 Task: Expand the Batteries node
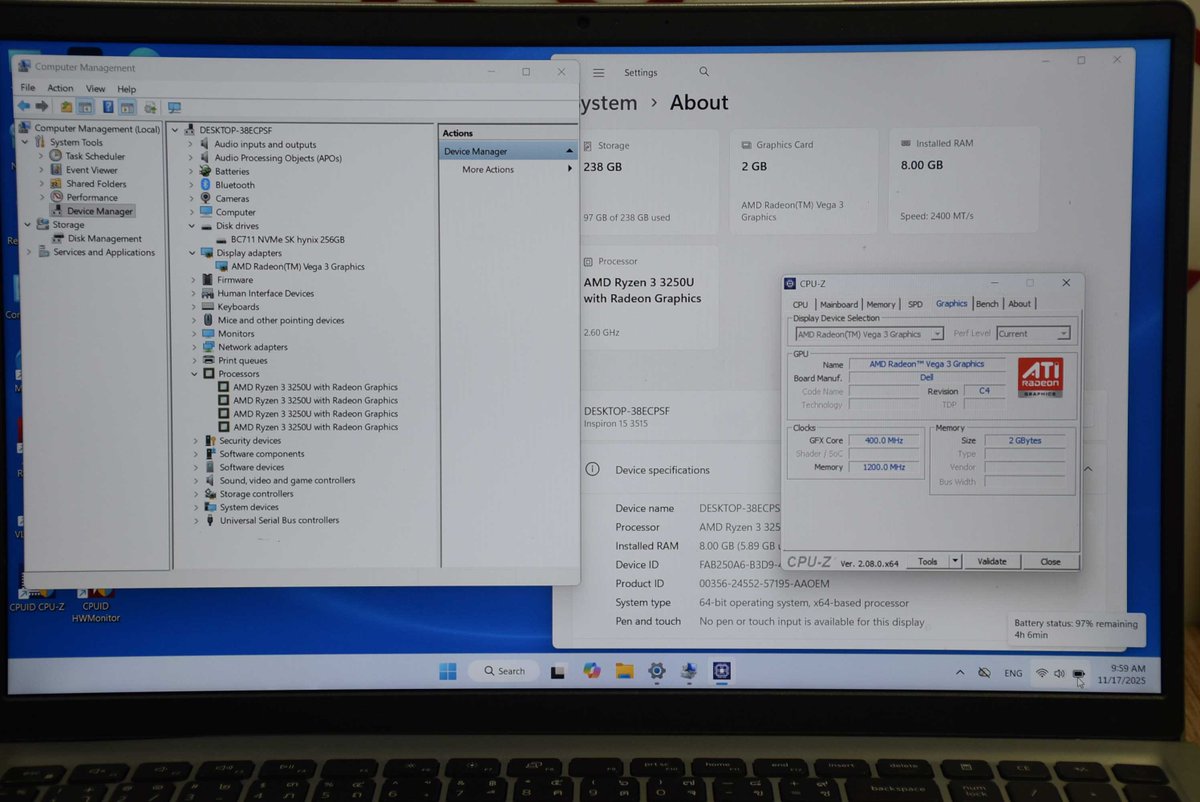tap(191, 172)
